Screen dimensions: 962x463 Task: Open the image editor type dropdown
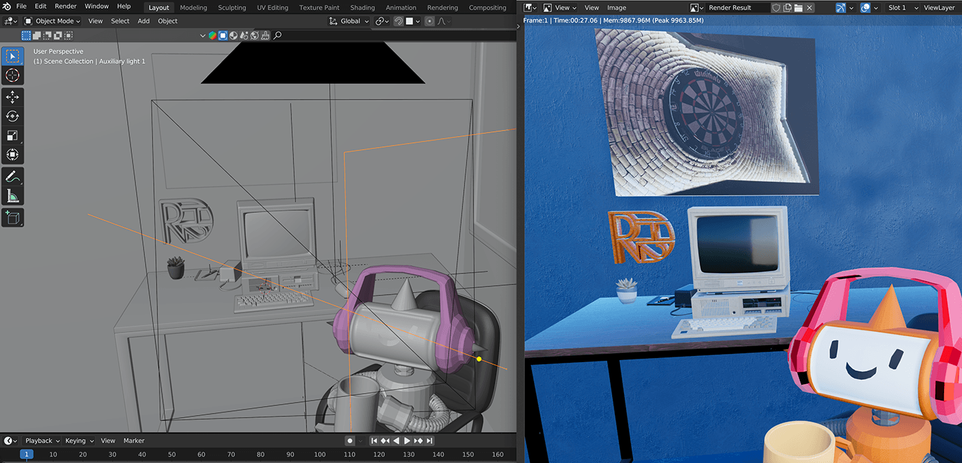click(531, 8)
